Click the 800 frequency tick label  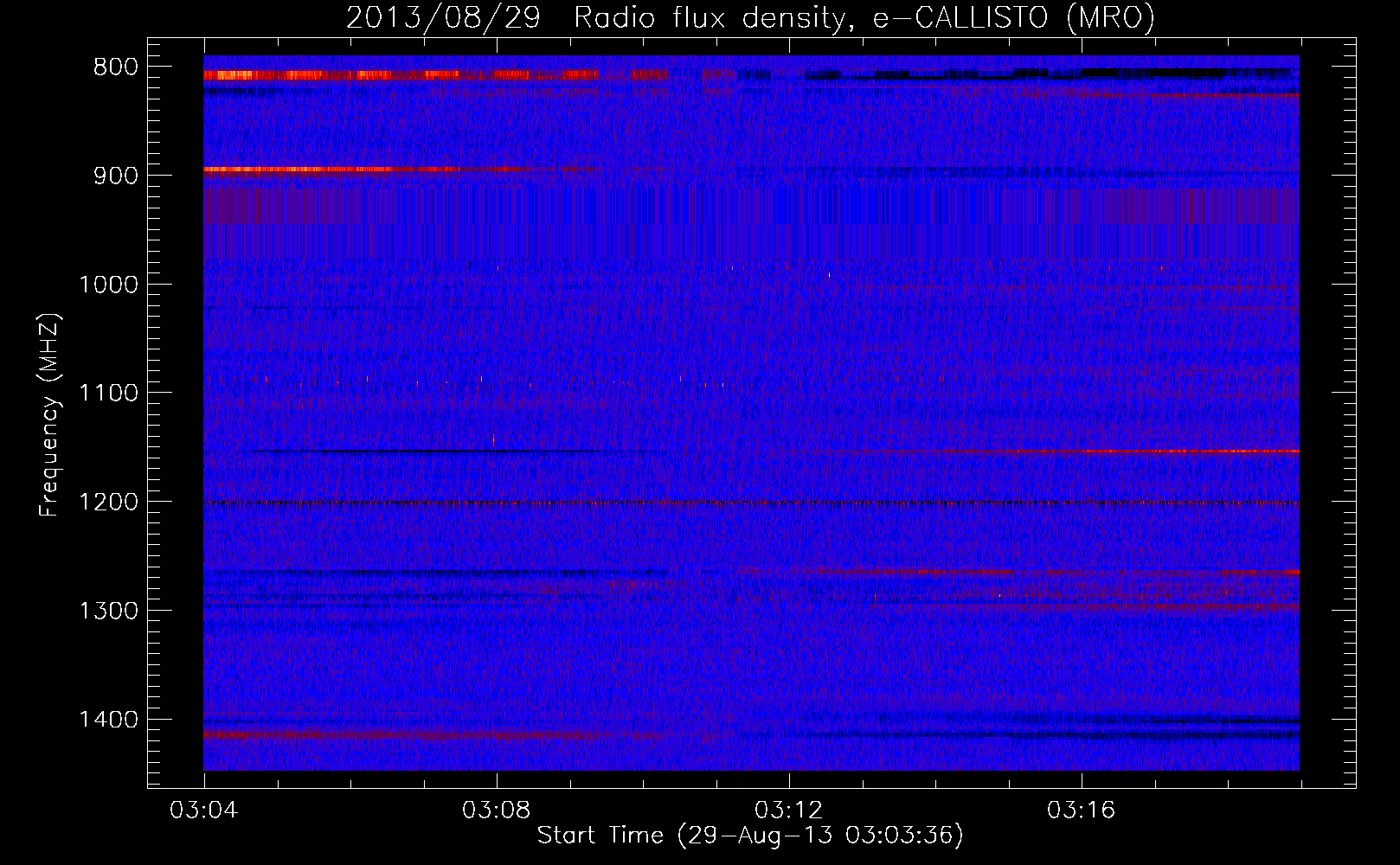coord(116,67)
